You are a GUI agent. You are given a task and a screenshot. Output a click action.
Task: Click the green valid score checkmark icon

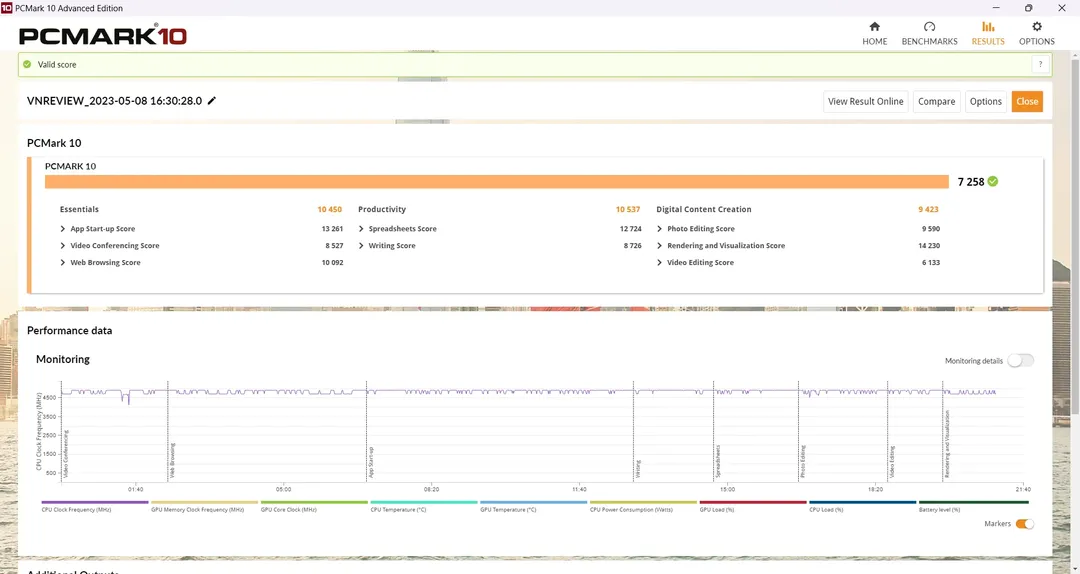click(27, 64)
